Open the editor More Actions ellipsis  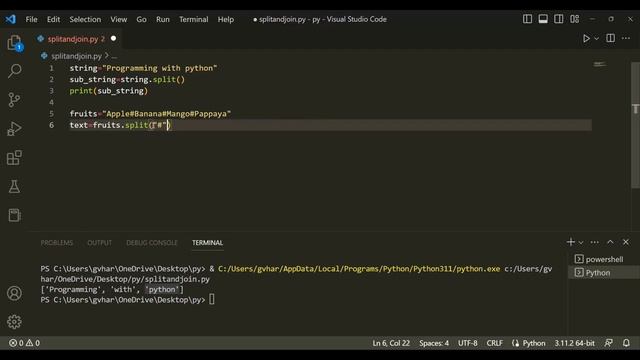[626, 38]
